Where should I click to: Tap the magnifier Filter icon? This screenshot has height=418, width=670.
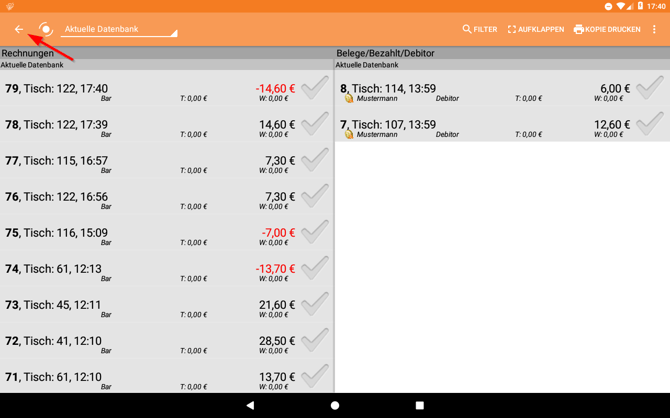point(467,30)
